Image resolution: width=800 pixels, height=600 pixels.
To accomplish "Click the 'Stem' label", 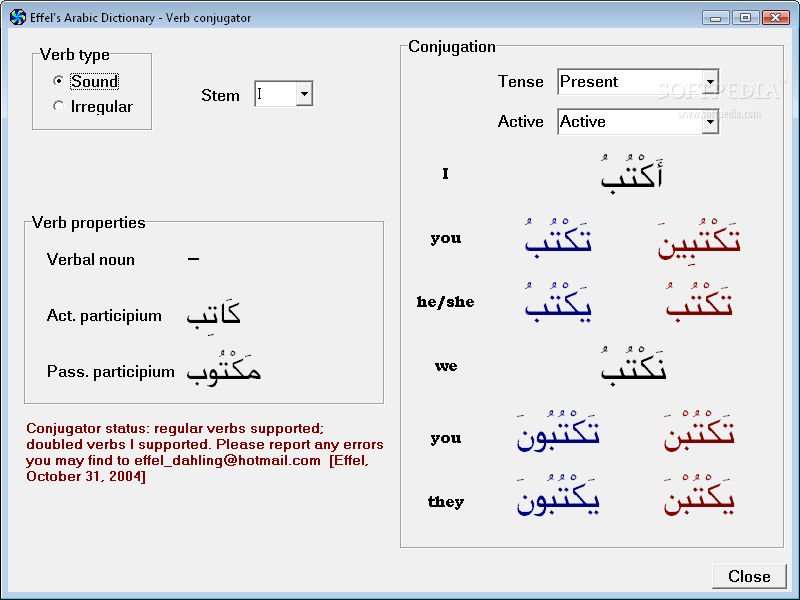I will coord(220,95).
